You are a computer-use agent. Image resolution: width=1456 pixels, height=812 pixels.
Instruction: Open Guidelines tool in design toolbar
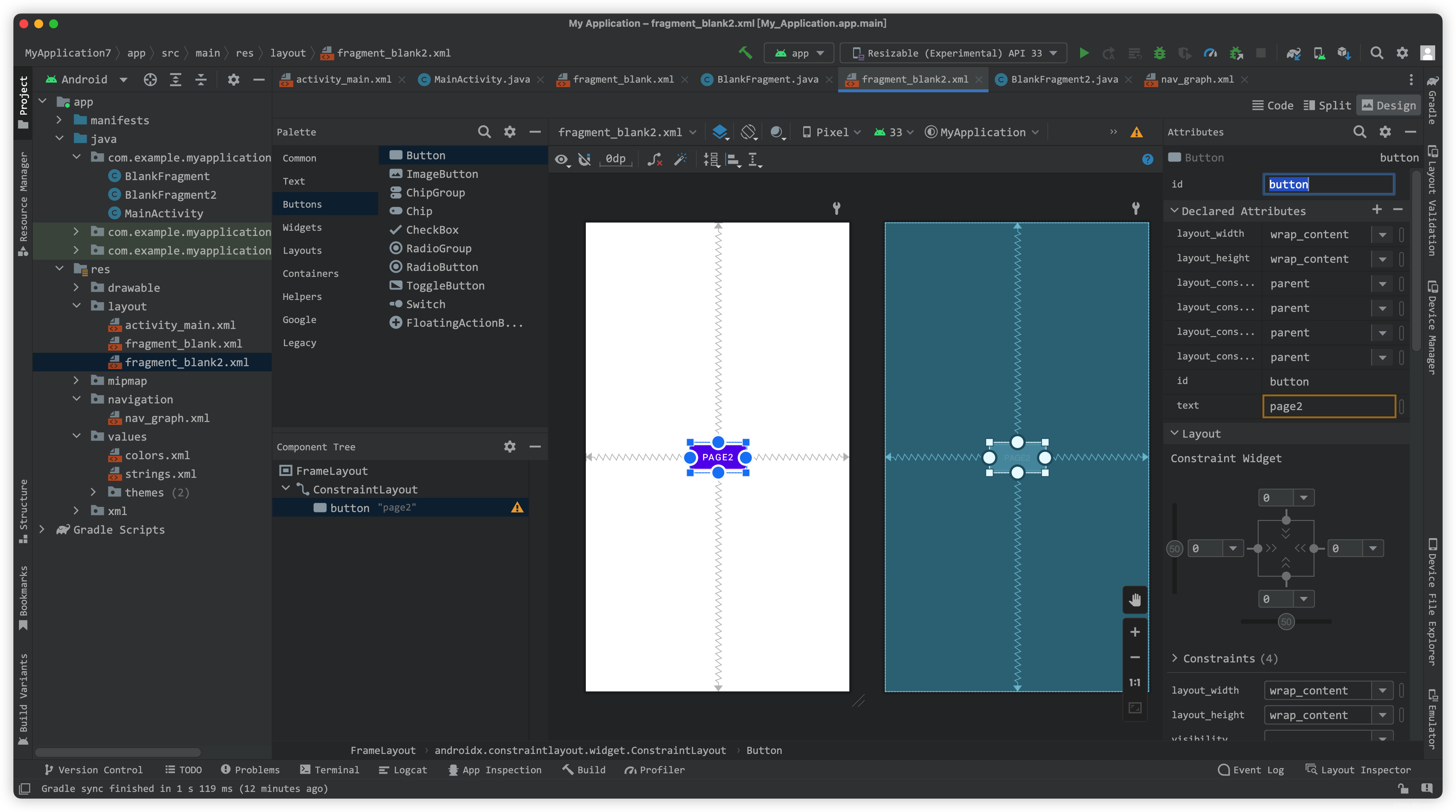coord(755,160)
